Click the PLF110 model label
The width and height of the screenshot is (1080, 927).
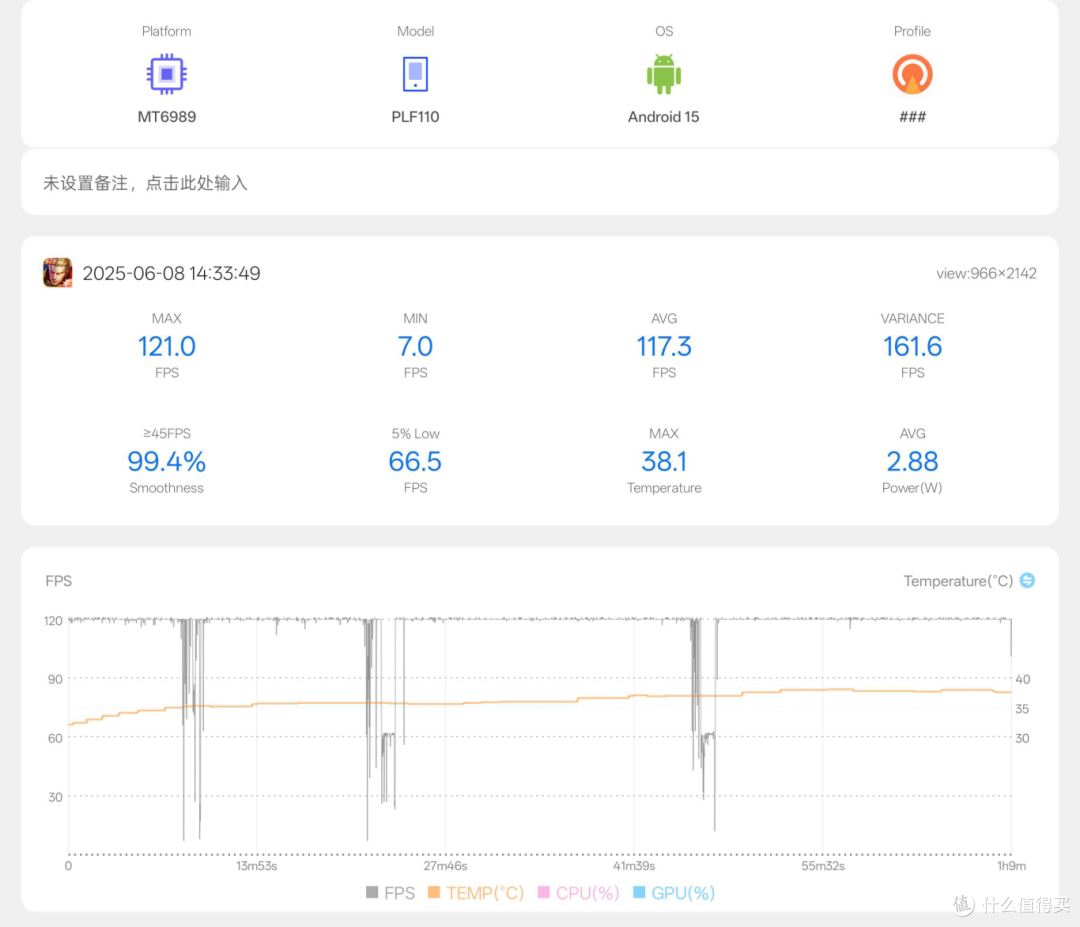point(415,116)
